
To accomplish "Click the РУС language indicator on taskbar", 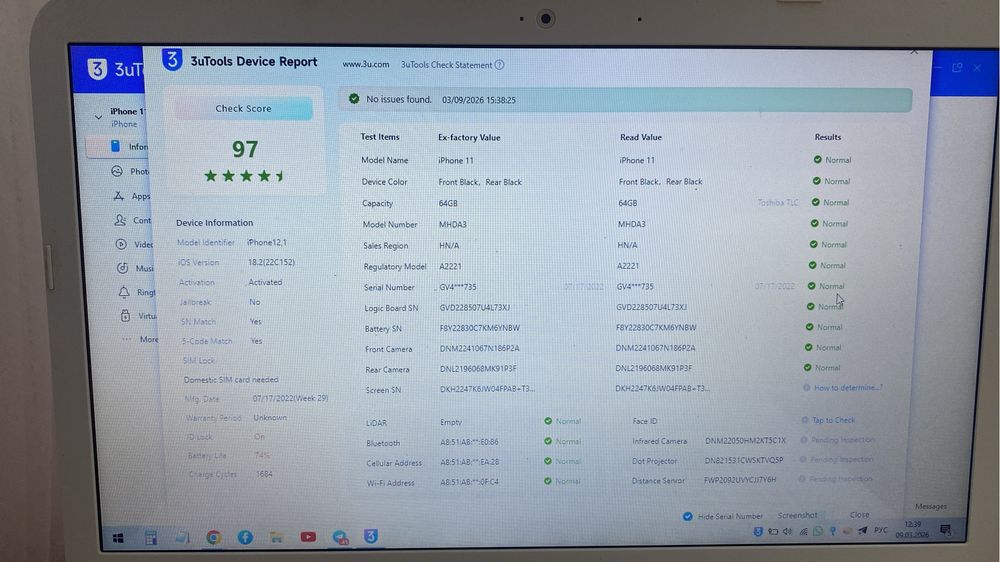I will (x=881, y=530).
